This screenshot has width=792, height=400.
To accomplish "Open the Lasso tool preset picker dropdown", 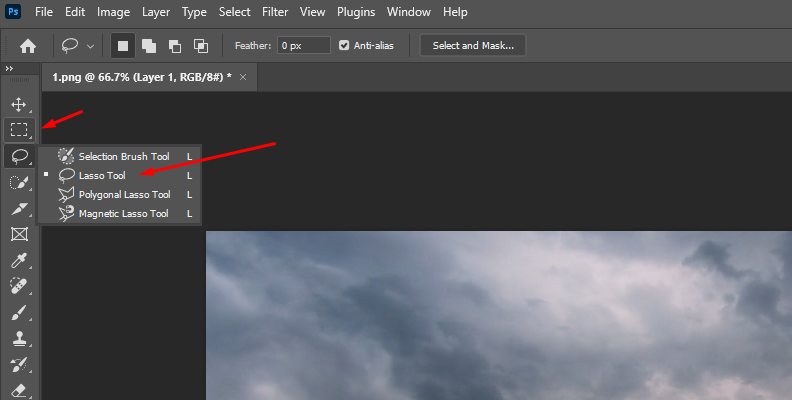I will (x=78, y=46).
